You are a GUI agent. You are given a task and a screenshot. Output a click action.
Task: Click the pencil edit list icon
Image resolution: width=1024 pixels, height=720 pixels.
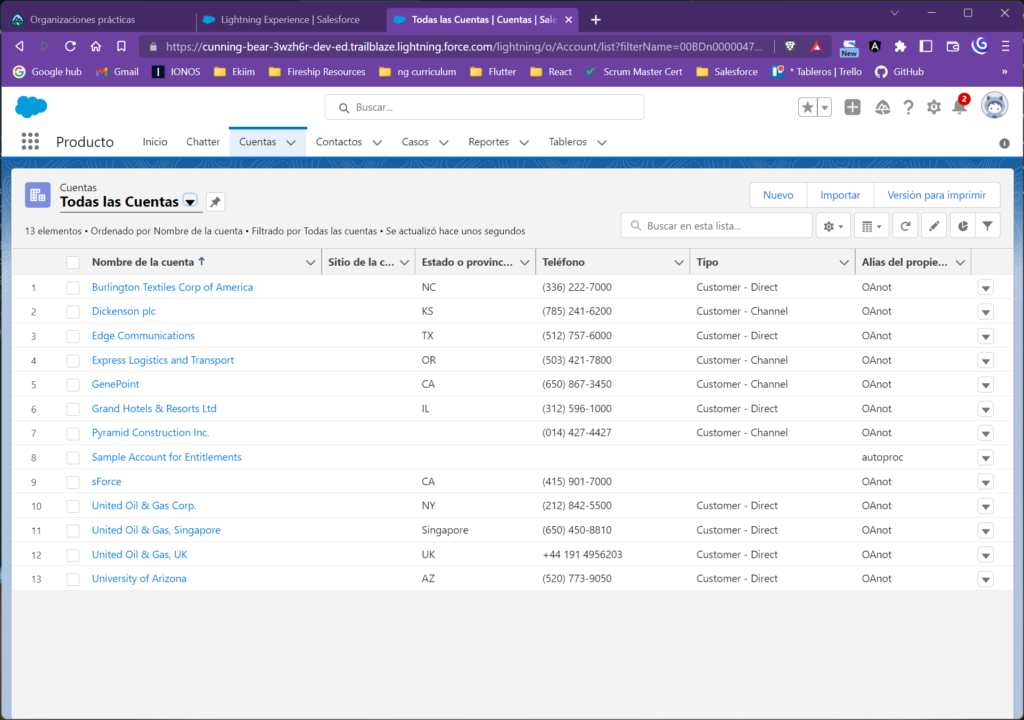[934, 226]
